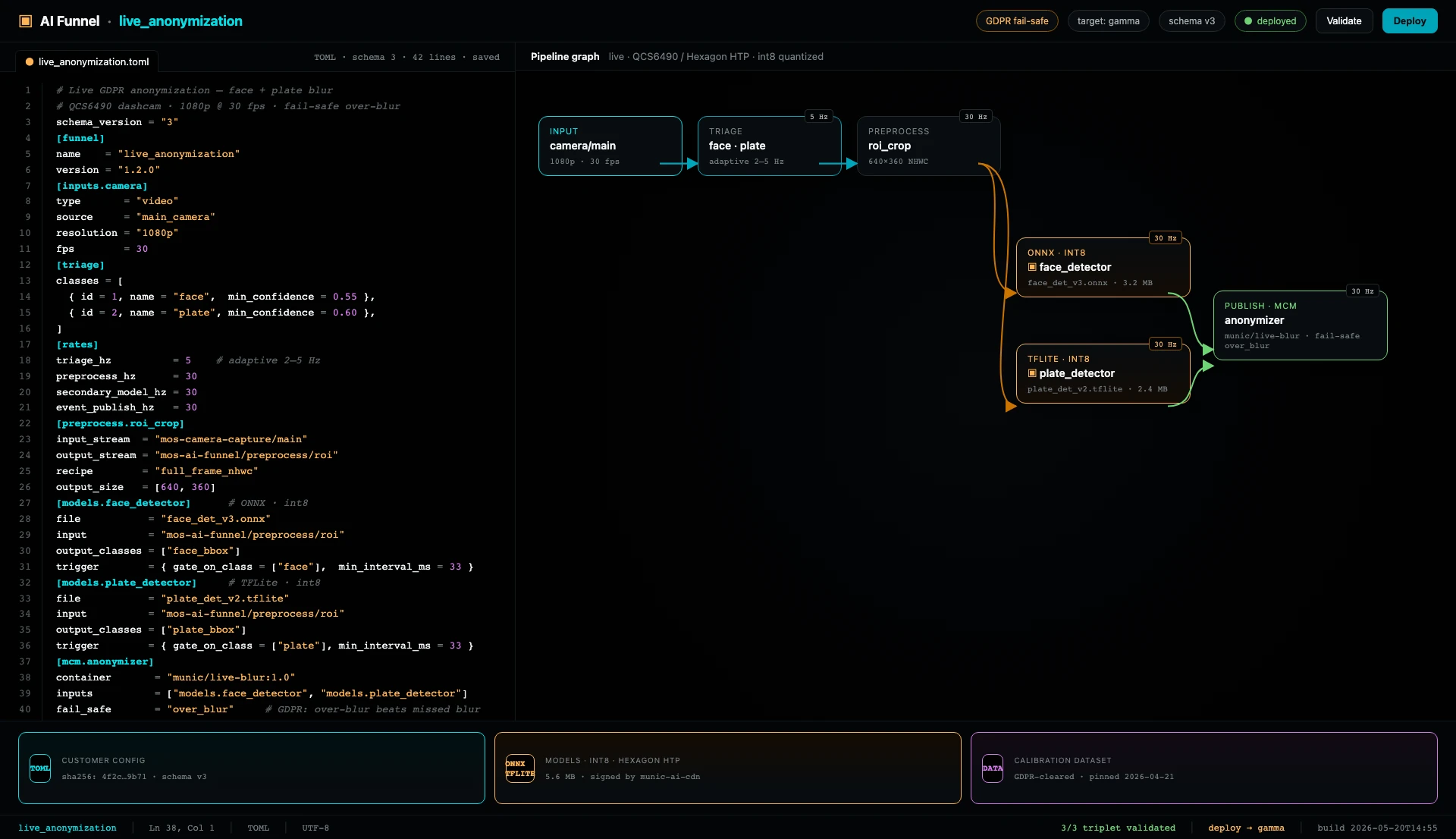Viewport: 1456px width, 839px height.
Task: Select the face_detector ONNX node
Action: 1103,267
